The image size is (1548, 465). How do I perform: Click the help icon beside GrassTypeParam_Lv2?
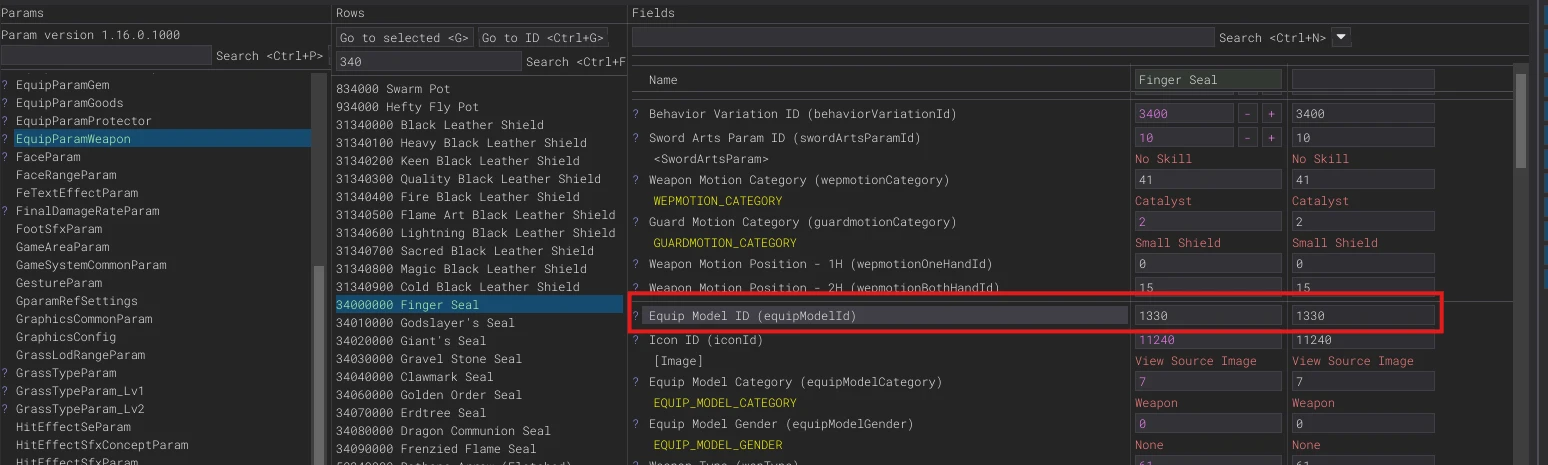click(x=4, y=409)
